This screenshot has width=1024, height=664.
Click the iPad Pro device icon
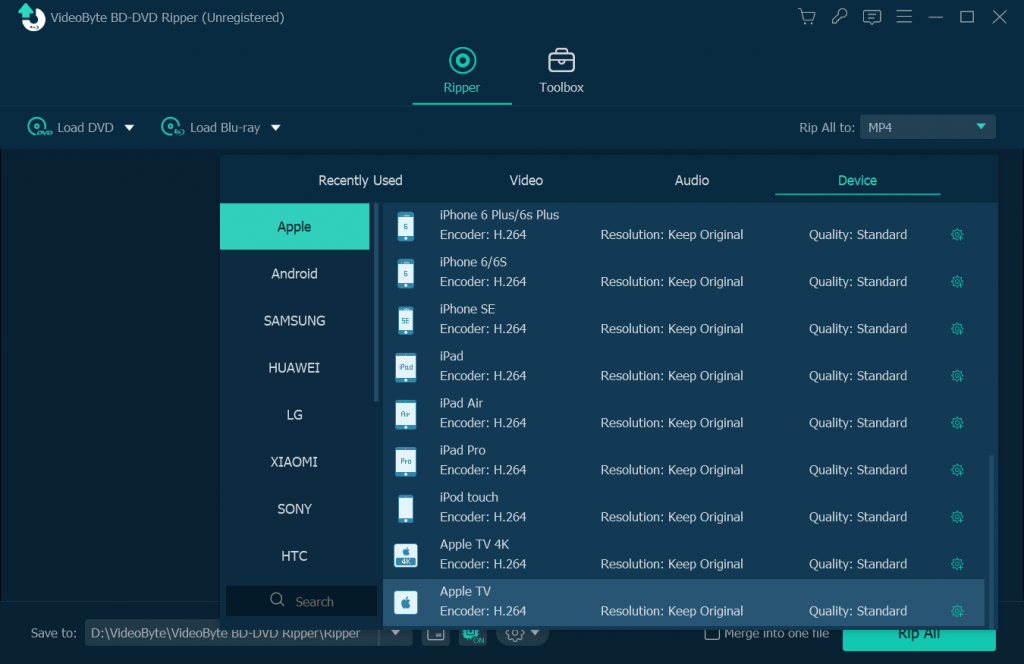pos(406,462)
